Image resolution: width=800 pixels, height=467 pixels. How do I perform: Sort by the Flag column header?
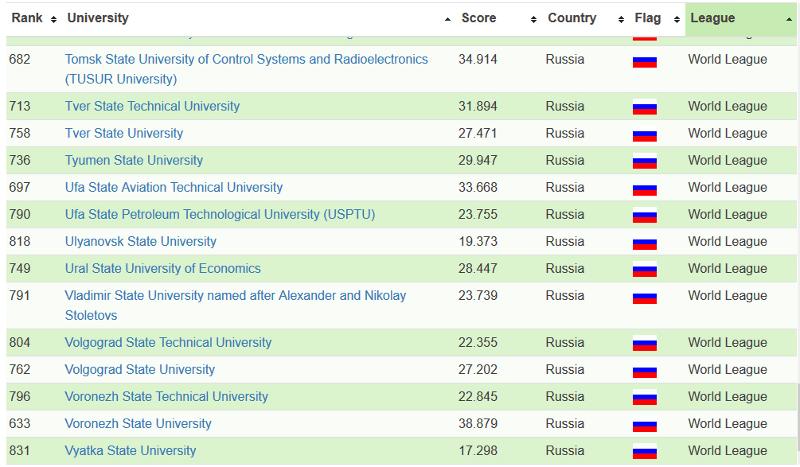coord(647,18)
